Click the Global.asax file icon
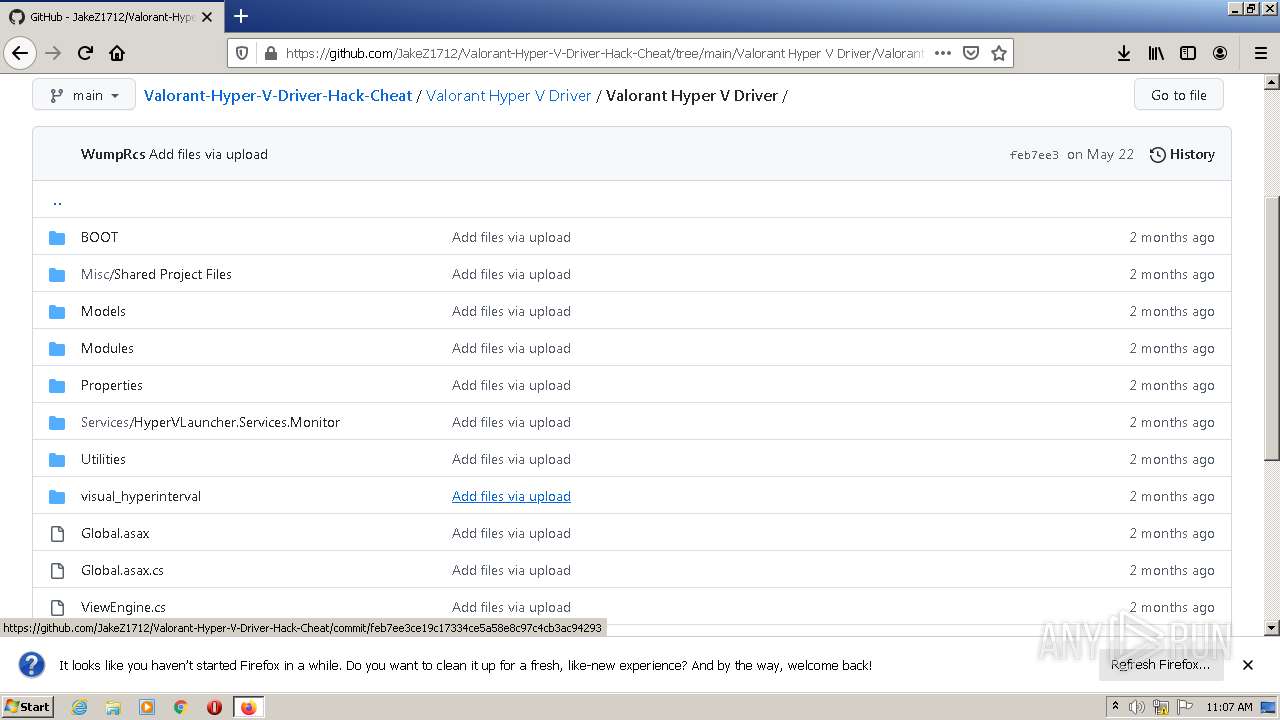 pyautogui.click(x=57, y=533)
